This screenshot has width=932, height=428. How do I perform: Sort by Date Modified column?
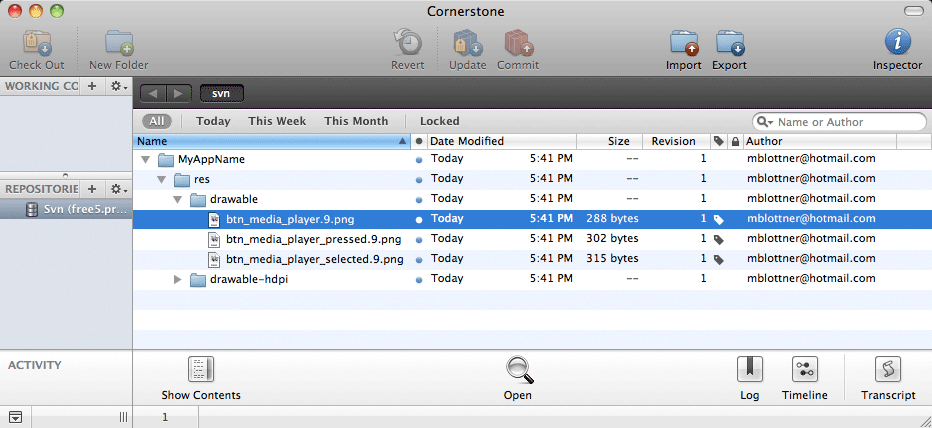coord(502,141)
